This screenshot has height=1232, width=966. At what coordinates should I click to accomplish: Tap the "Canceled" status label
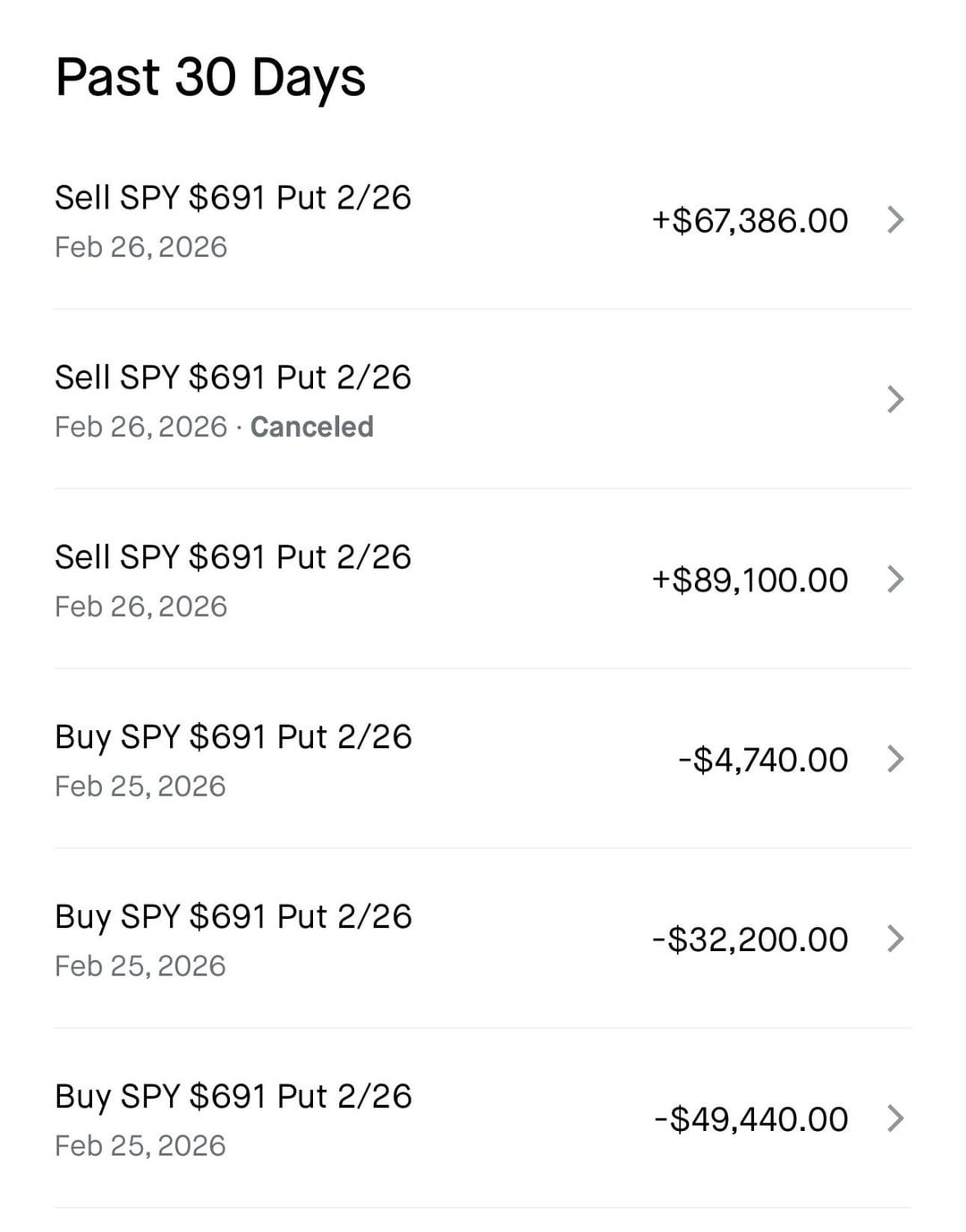311,427
